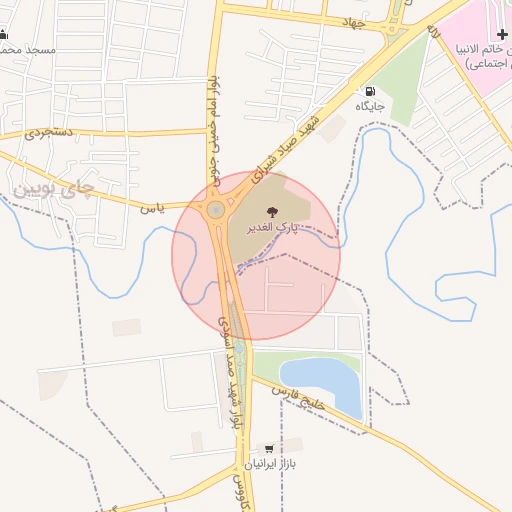Click the خلیج فارس street label
This screenshot has height=512, width=512.
click(298, 398)
